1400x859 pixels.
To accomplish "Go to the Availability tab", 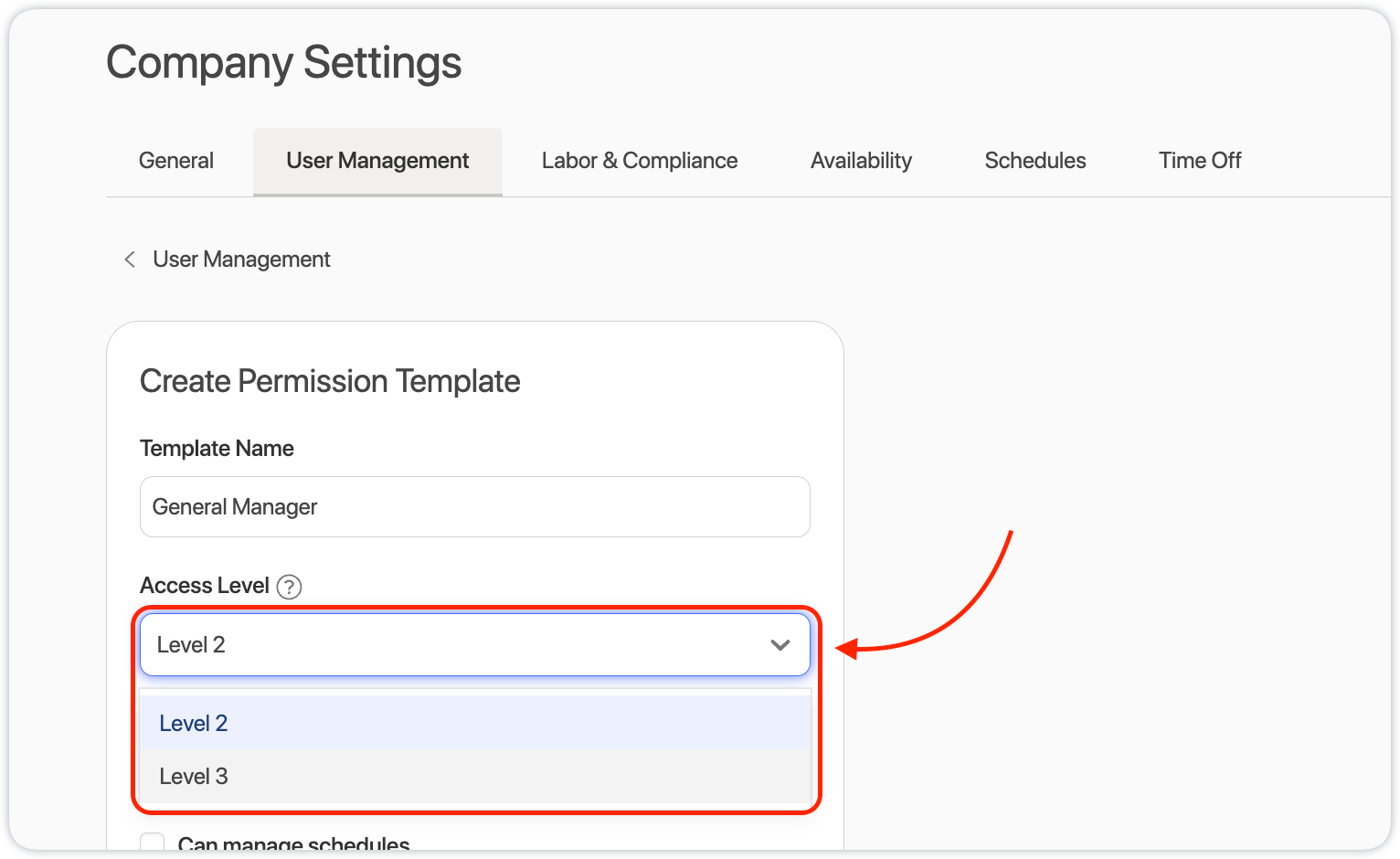I will (x=861, y=161).
